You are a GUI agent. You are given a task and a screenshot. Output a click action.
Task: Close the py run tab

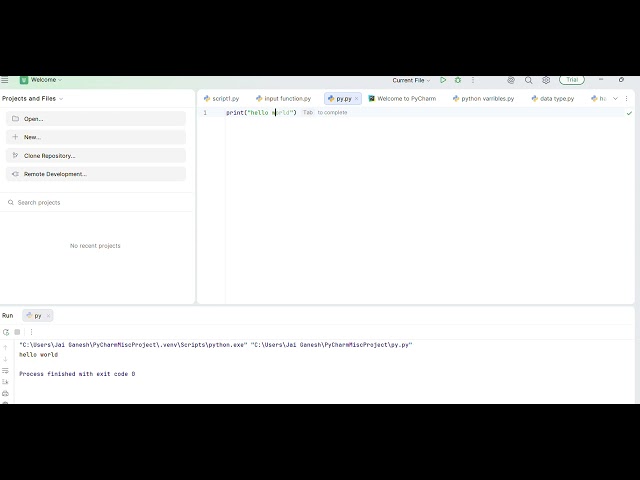click(48, 316)
